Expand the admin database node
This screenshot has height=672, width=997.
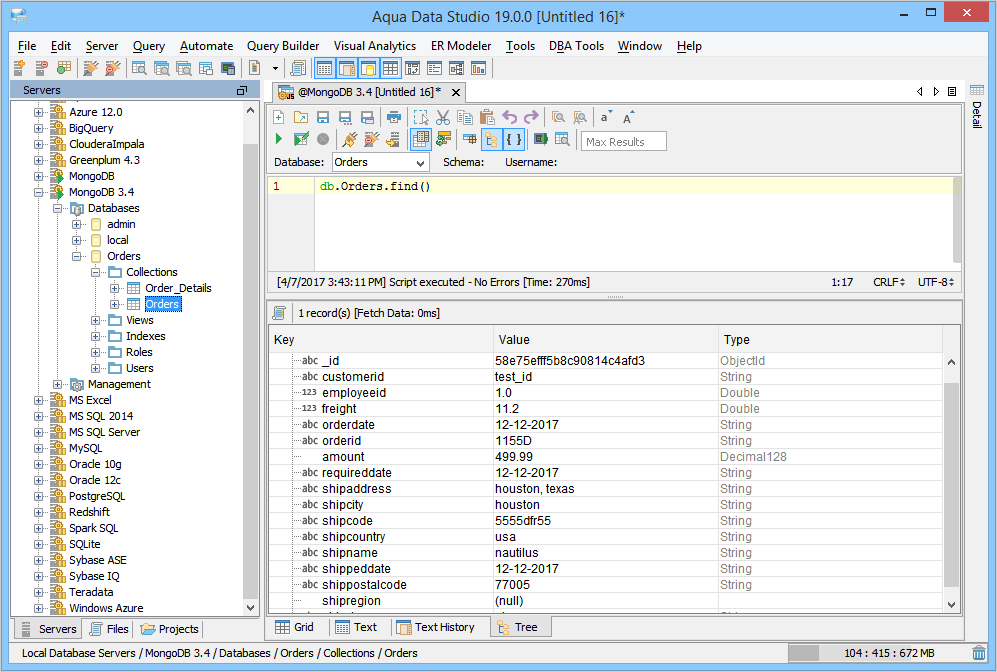(x=77, y=224)
